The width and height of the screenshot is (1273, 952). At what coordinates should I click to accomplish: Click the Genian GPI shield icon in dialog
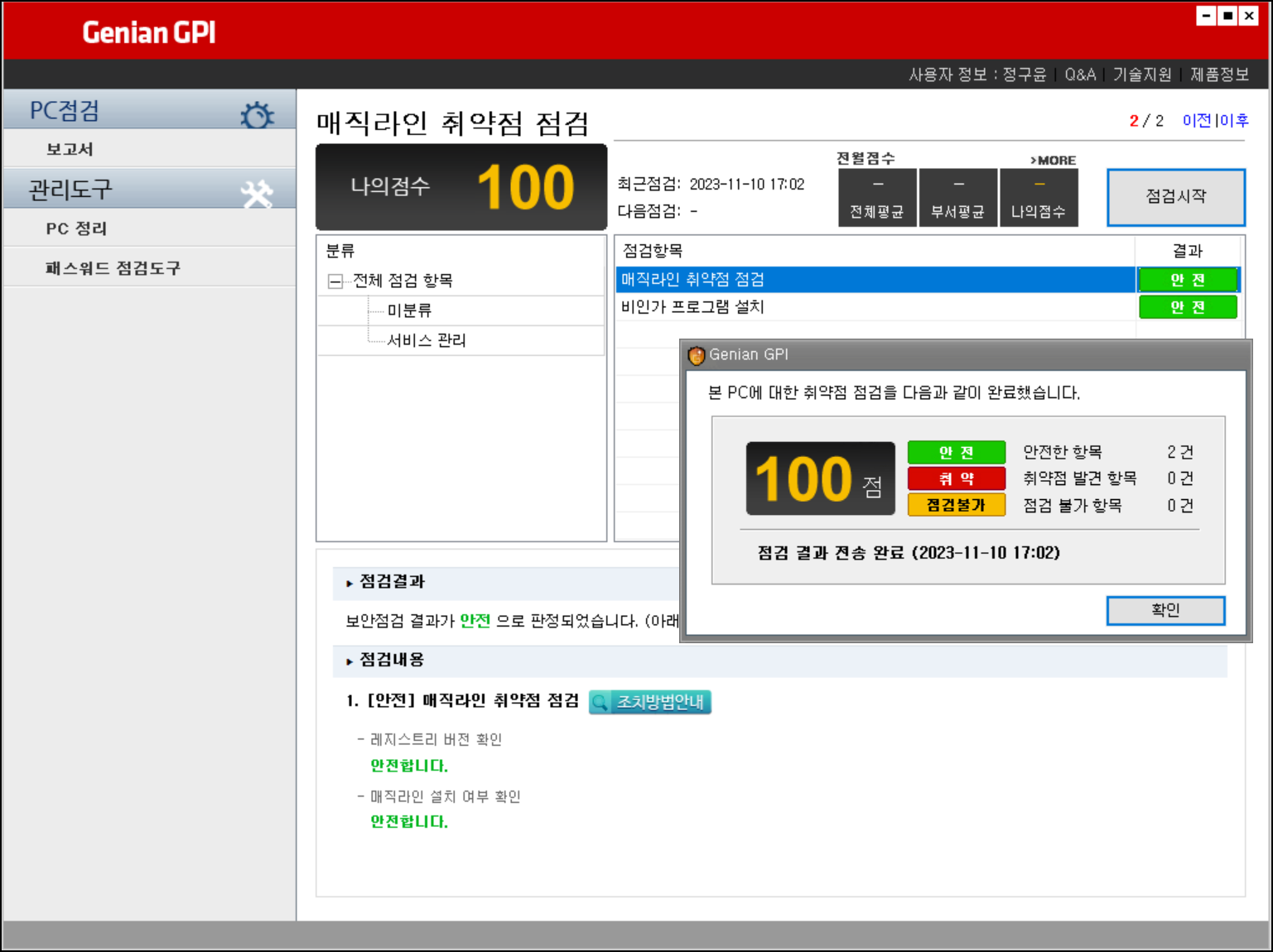click(x=697, y=355)
